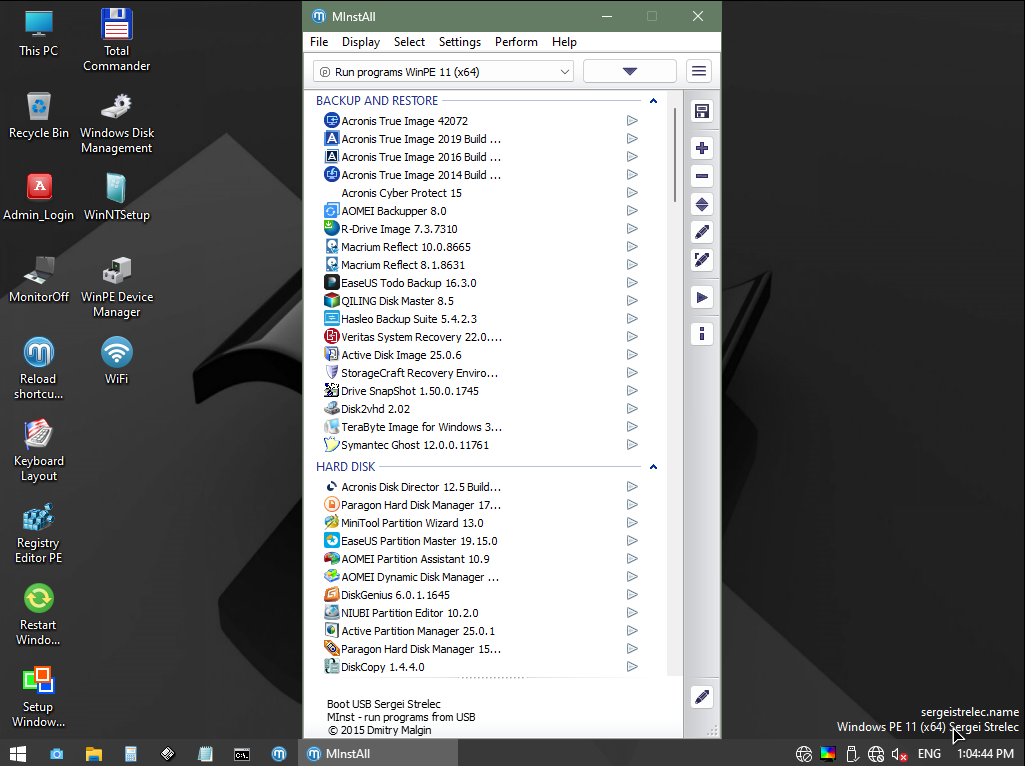Select Macrium Reflect 10.0.8665 in the list

[x=405, y=247]
